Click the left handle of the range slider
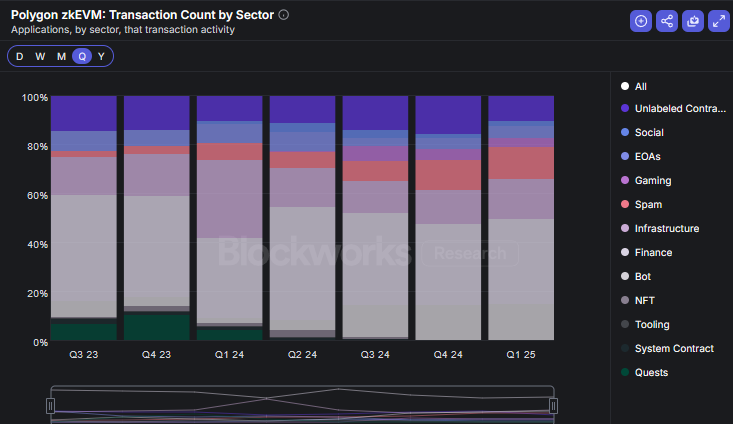 50,406
